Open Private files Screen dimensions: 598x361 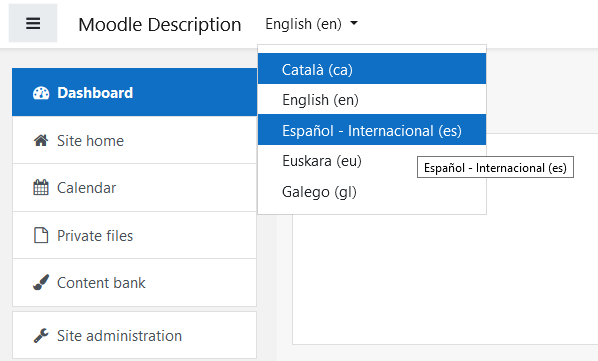pos(134,235)
